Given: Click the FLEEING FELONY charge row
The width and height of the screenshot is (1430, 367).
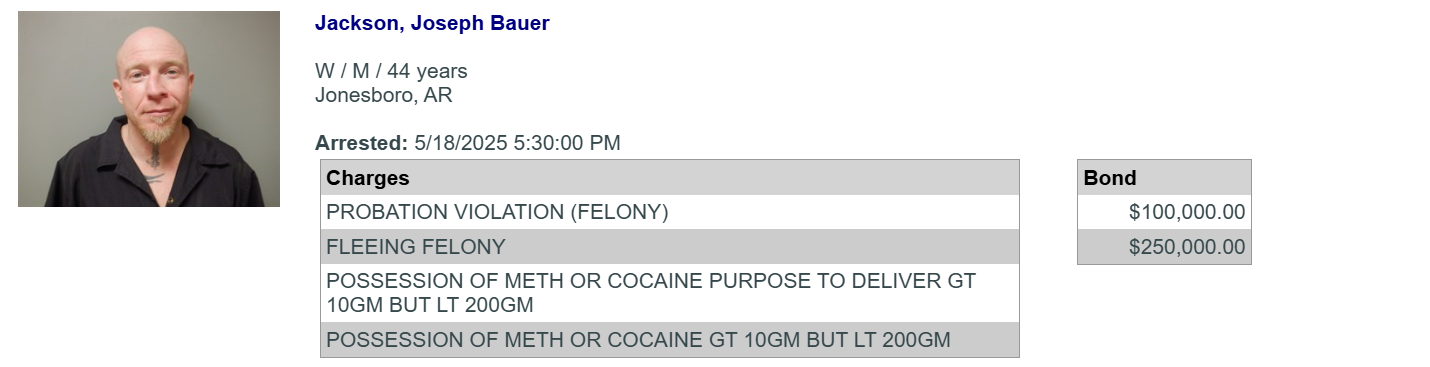Looking at the screenshot, I should (x=670, y=246).
